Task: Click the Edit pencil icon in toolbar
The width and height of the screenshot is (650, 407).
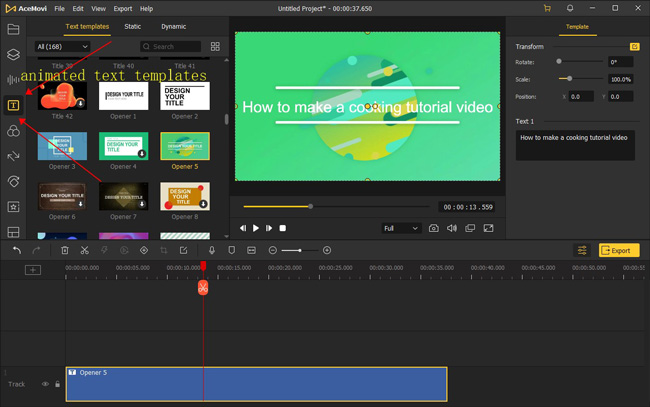Action: 183,250
